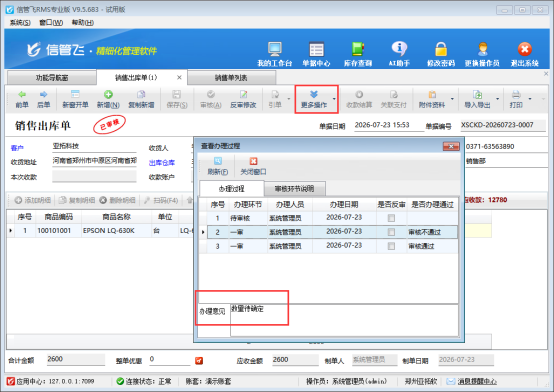
Task: Go to previous document 前单
Action: coord(22,99)
